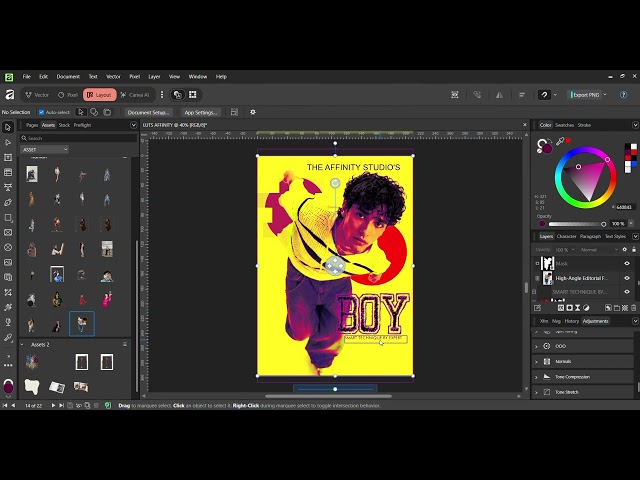
Task: Click the ellipsis more tools icon in left toolbar
Action: point(8,365)
